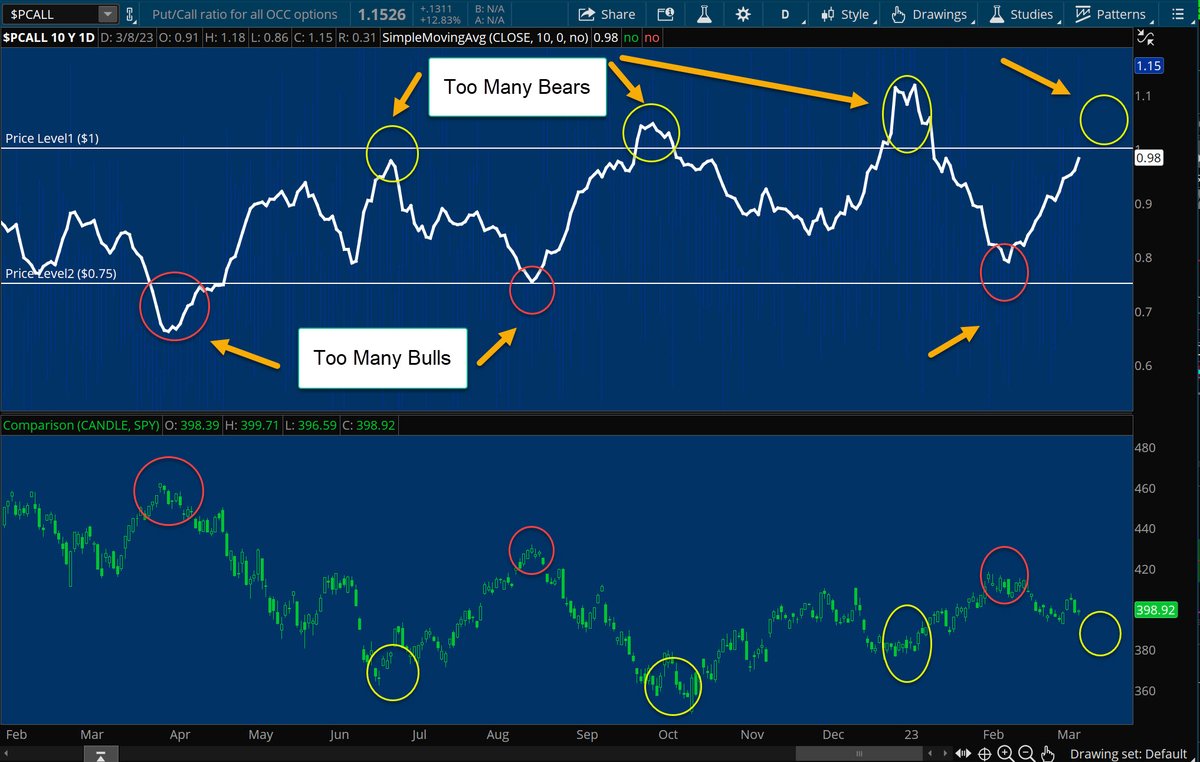Screen dimensions: 1200x762
Task: Click the Price Level1 ($1) label
Action: point(52,138)
